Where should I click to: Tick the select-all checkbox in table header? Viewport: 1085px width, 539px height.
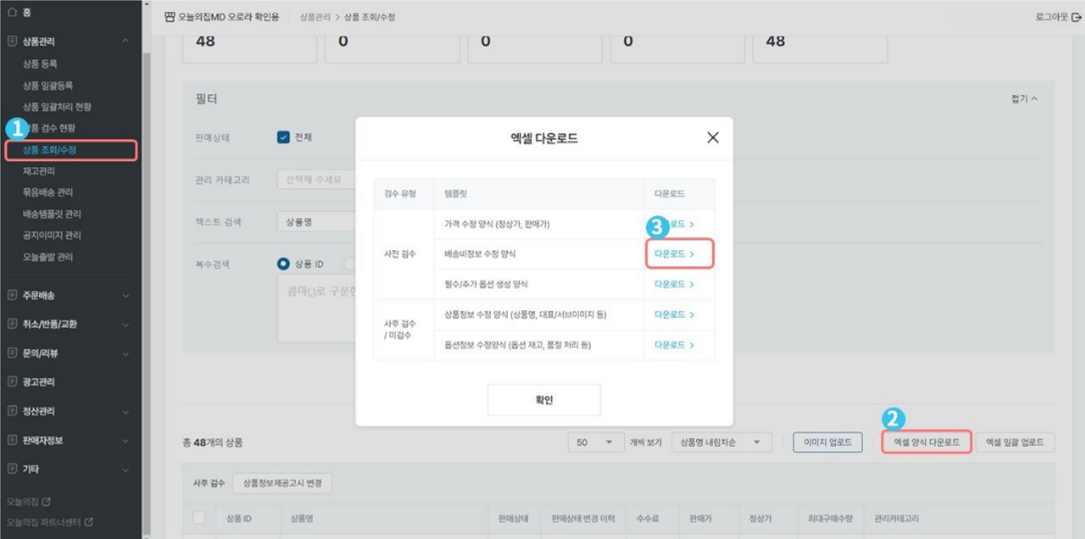(199, 518)
